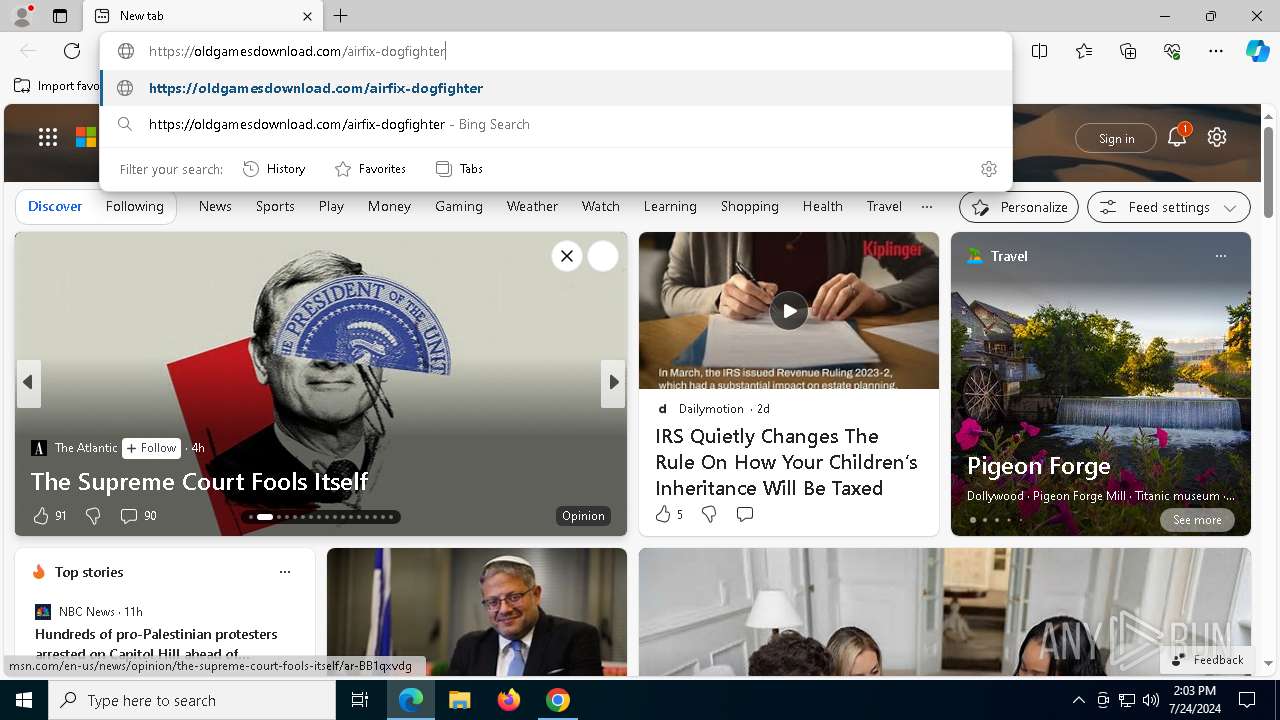This screenshot has width=1280, height=720.
Task: Open the Windows Start menu
Action: pos(24,700)
